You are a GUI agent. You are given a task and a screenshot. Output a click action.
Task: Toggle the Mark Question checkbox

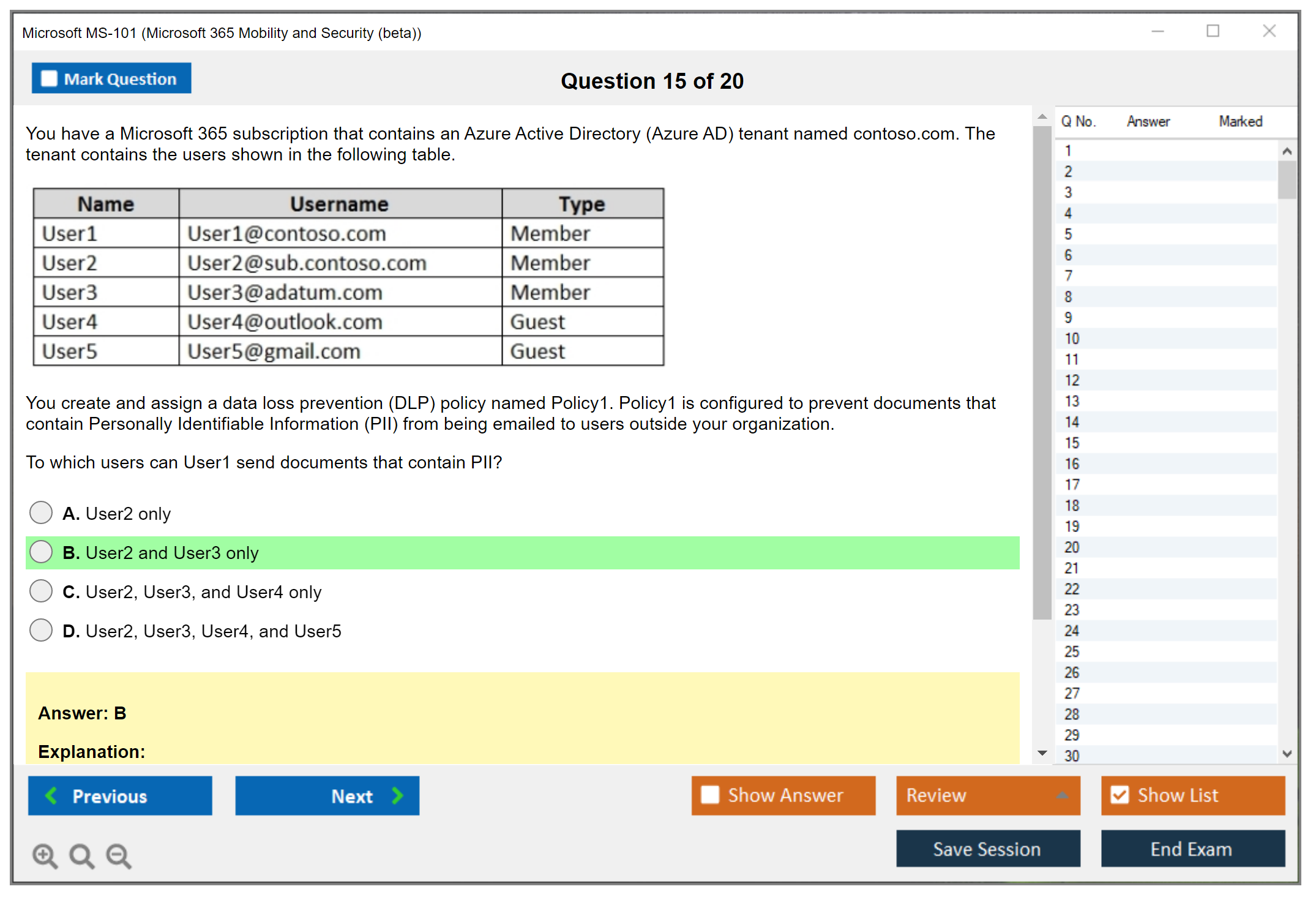[49, 78]
